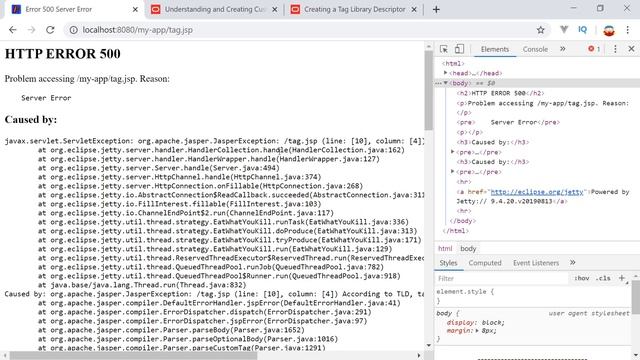The image size is (640, 360).
Task: Collapse the body element node
Action: (x=446, y=83)
